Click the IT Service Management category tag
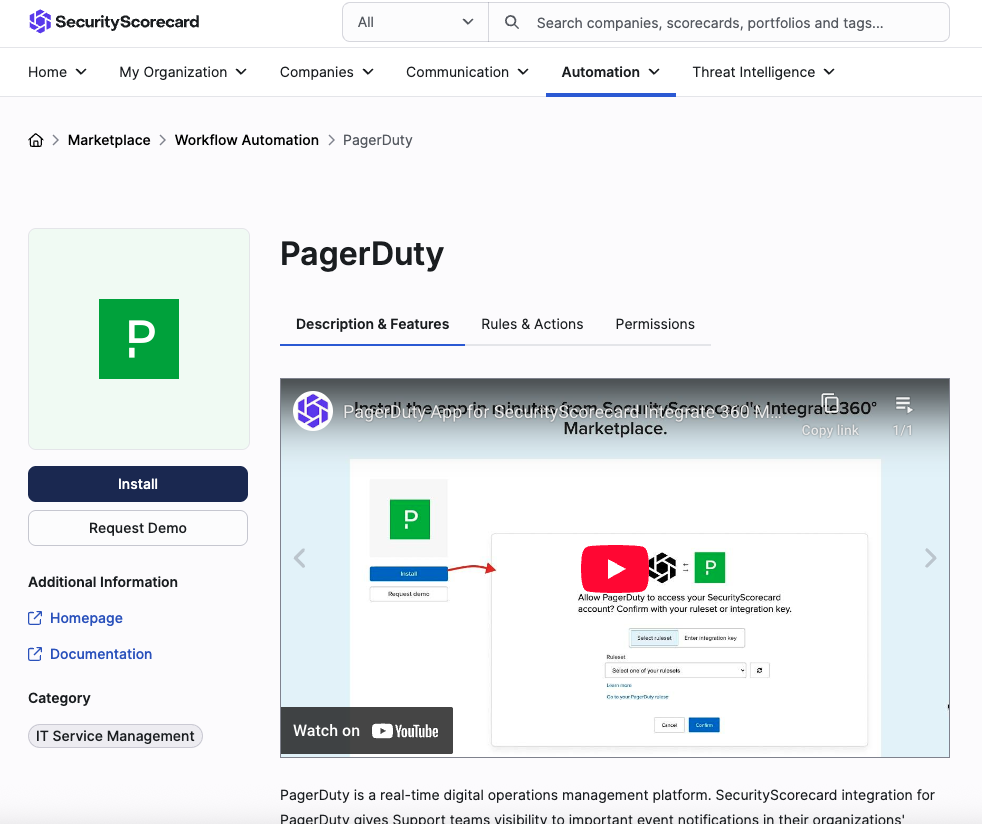This screenshot has width=982, height=824. click(115, 736)
